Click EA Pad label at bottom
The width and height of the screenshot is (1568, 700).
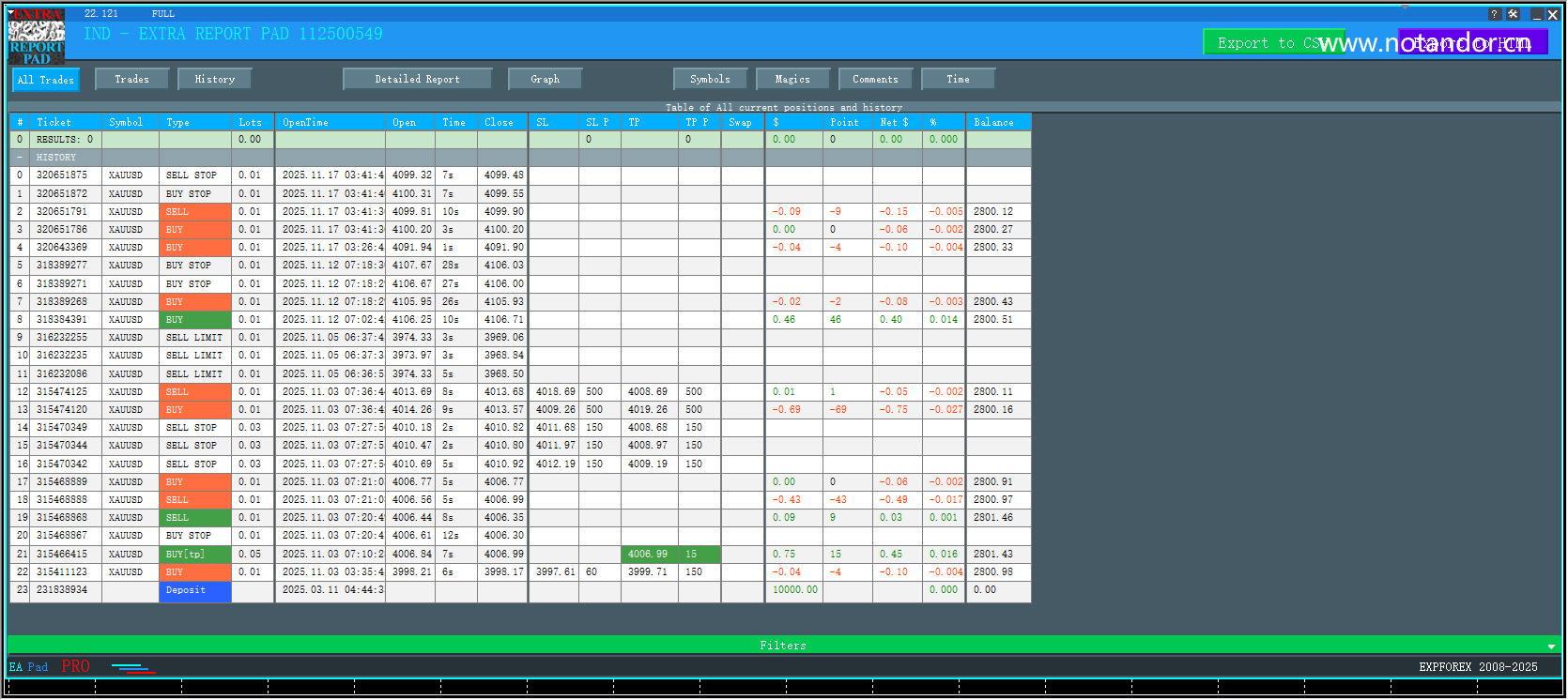click(x=28, y=667)
